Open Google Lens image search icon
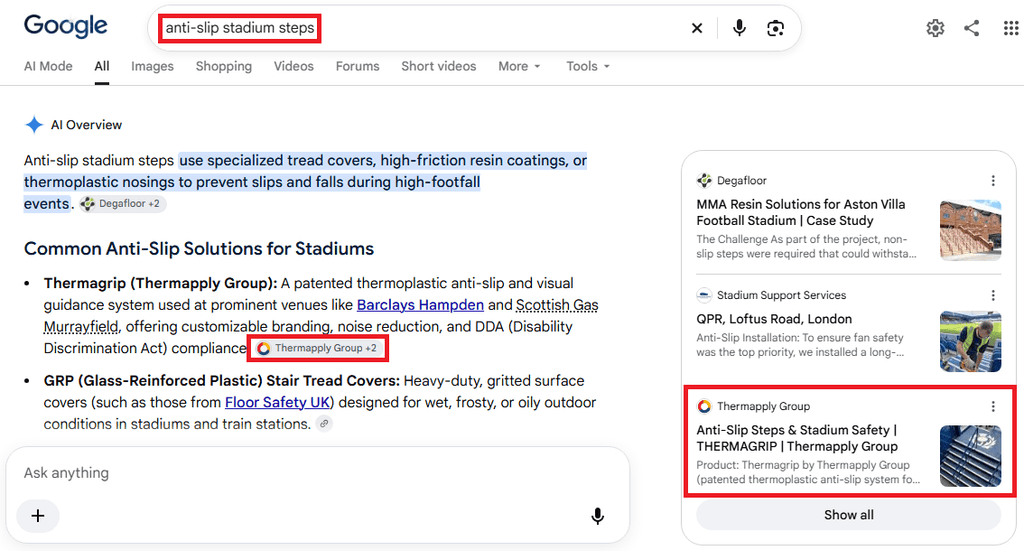The image size is (1024, 551). pos(775,28)
